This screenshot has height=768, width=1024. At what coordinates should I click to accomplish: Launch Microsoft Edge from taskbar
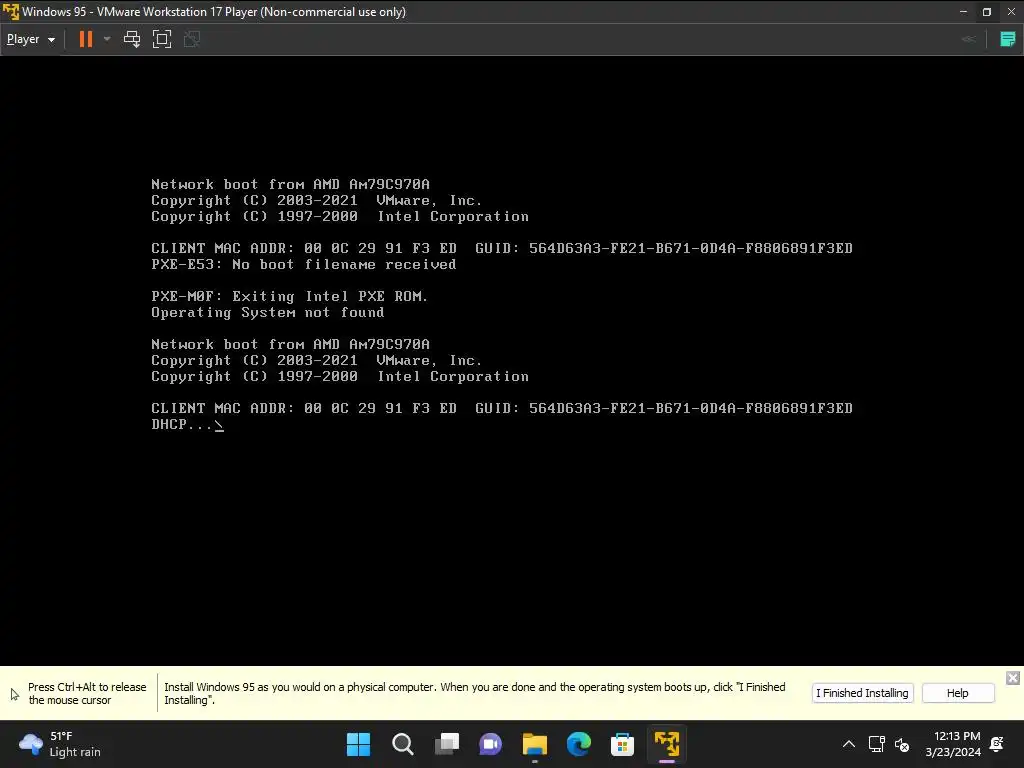[x=579, y=744]
